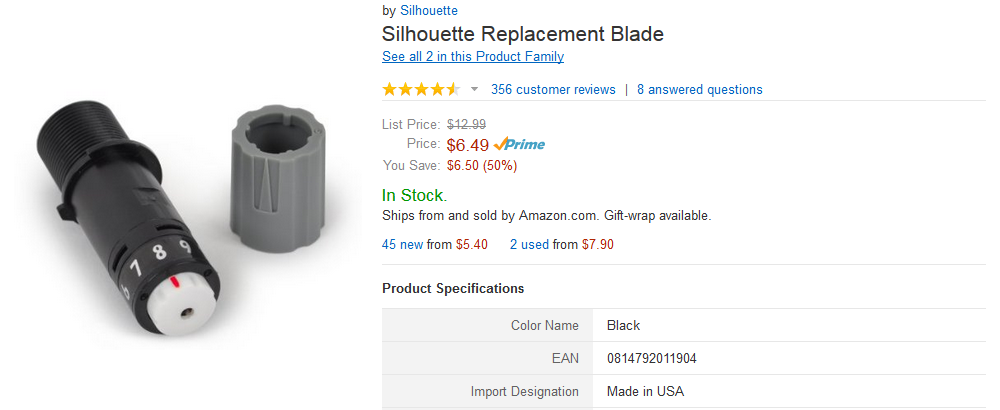Screen dimensions: 1000x410
Task: Click the crossed-out $12.99 list price
Action: click(466, 125)
